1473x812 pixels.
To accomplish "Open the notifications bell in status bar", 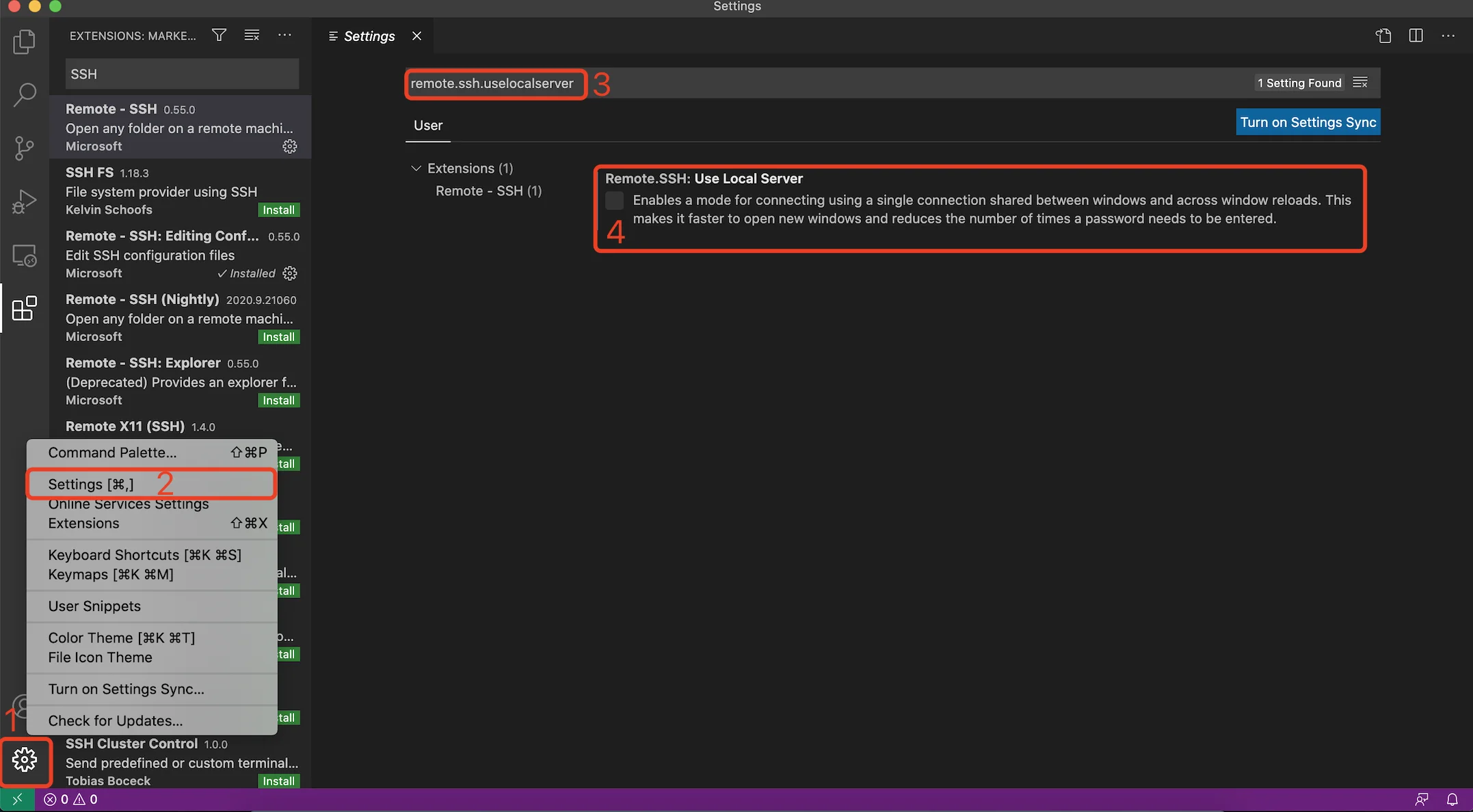I will (1452, 799).
